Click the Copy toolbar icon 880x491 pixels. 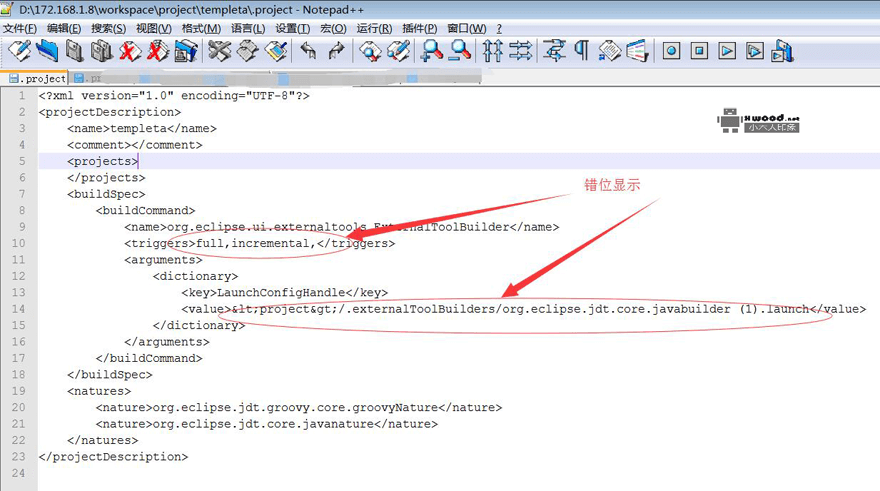point(248,51)
